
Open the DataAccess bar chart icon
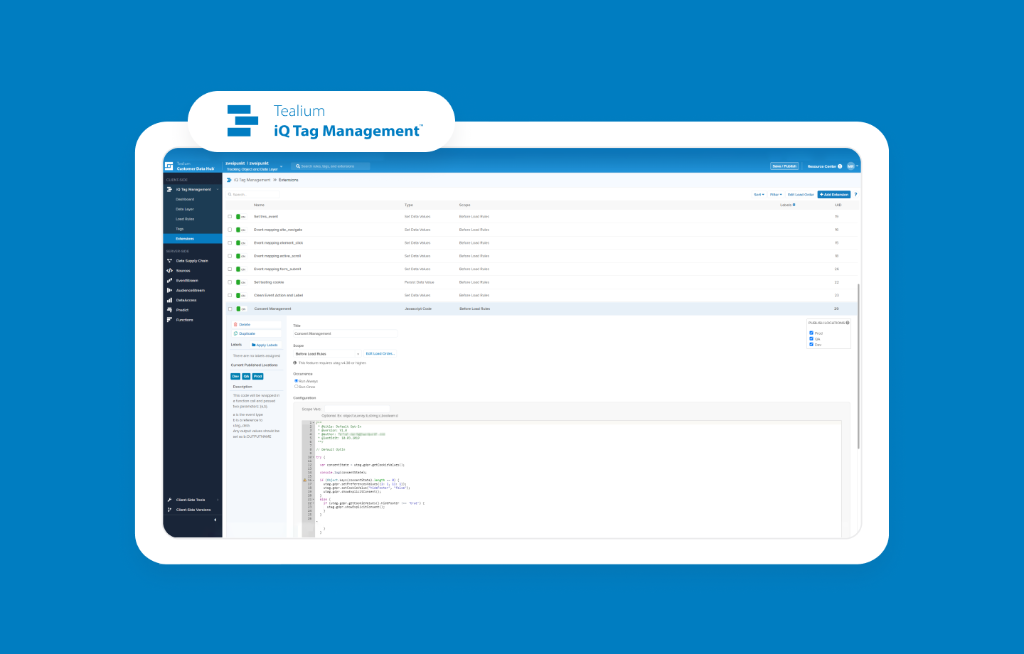tap(169, 300)
